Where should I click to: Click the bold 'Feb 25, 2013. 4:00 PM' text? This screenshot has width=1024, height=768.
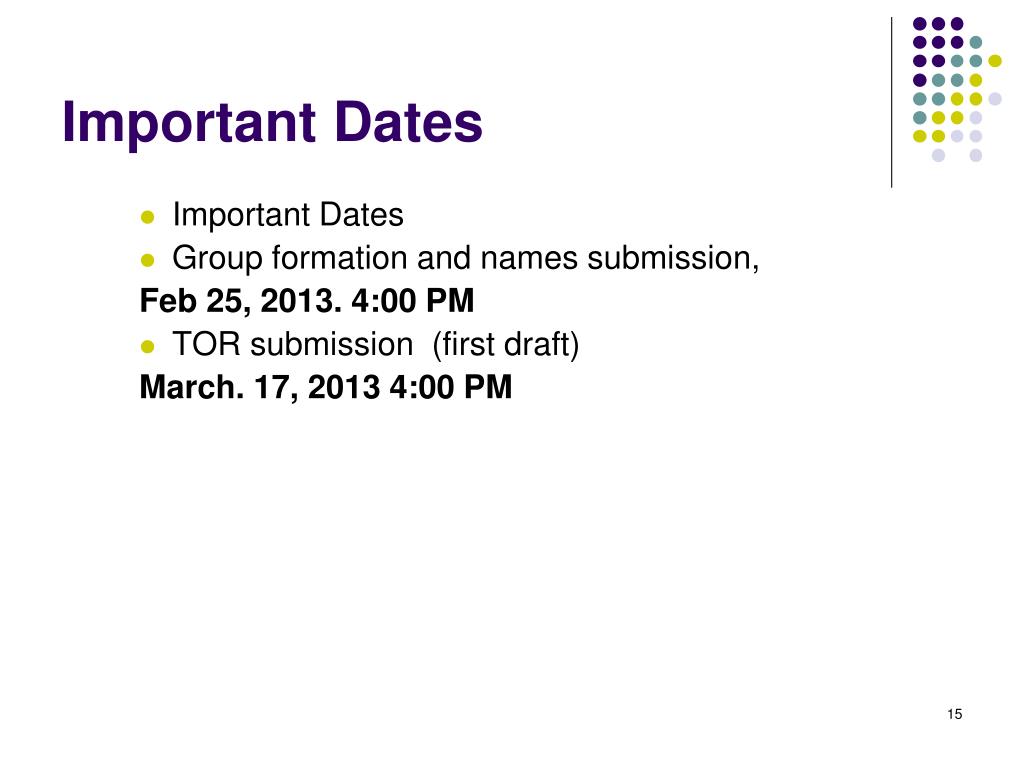click(x=307, y=301)
